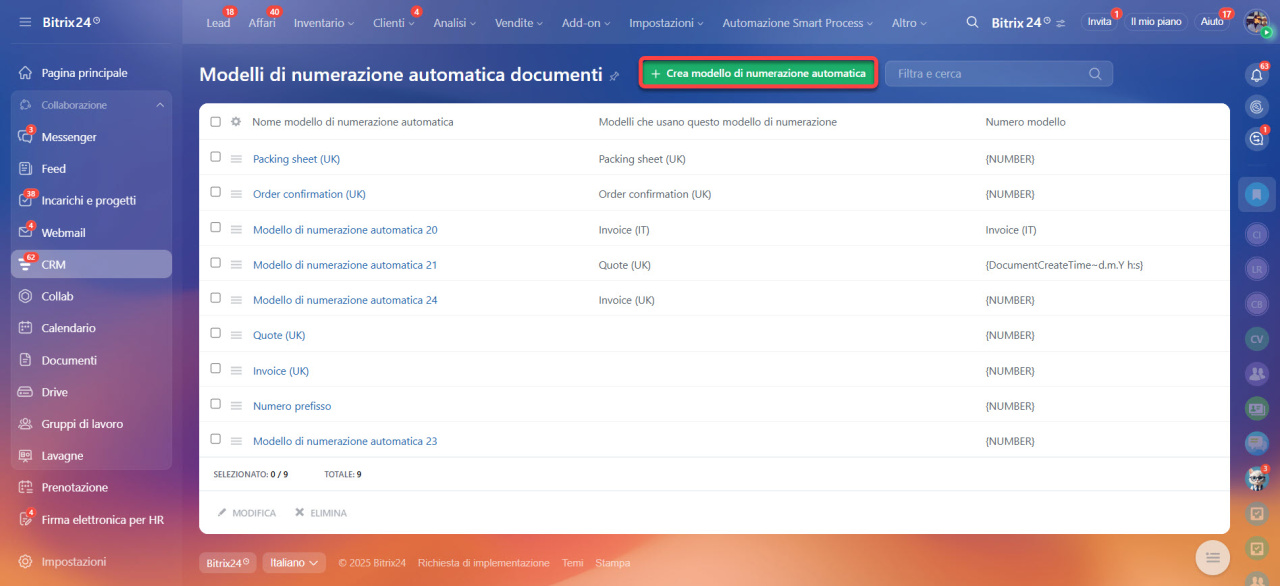The height and width of the screenshot is (586, 1280).
Task: Open grid settings gear icon
Action: (236, 122)
